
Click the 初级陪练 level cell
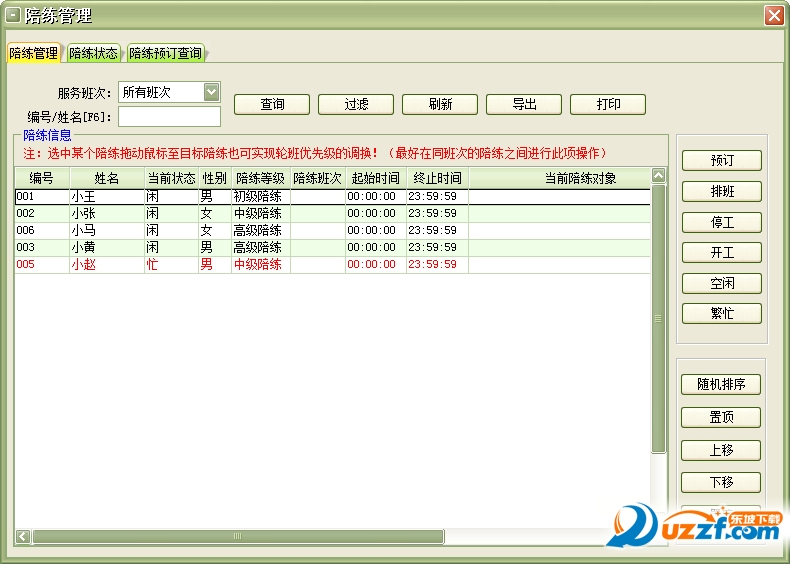(260, 197)
